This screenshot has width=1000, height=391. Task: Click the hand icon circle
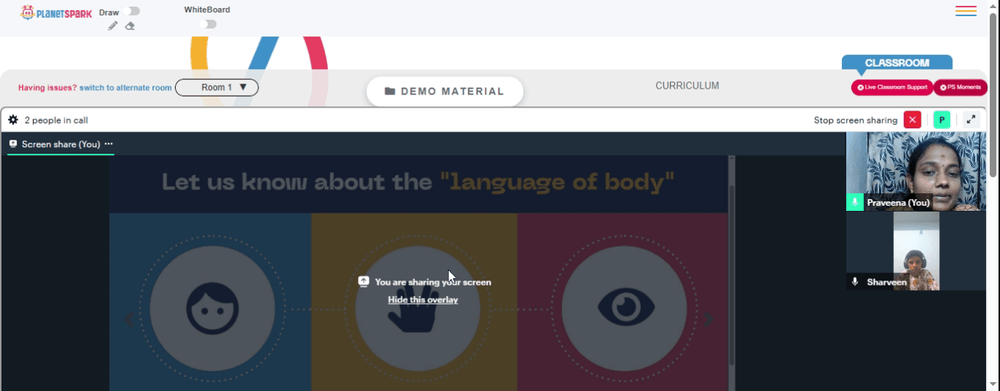pos(418,309)
